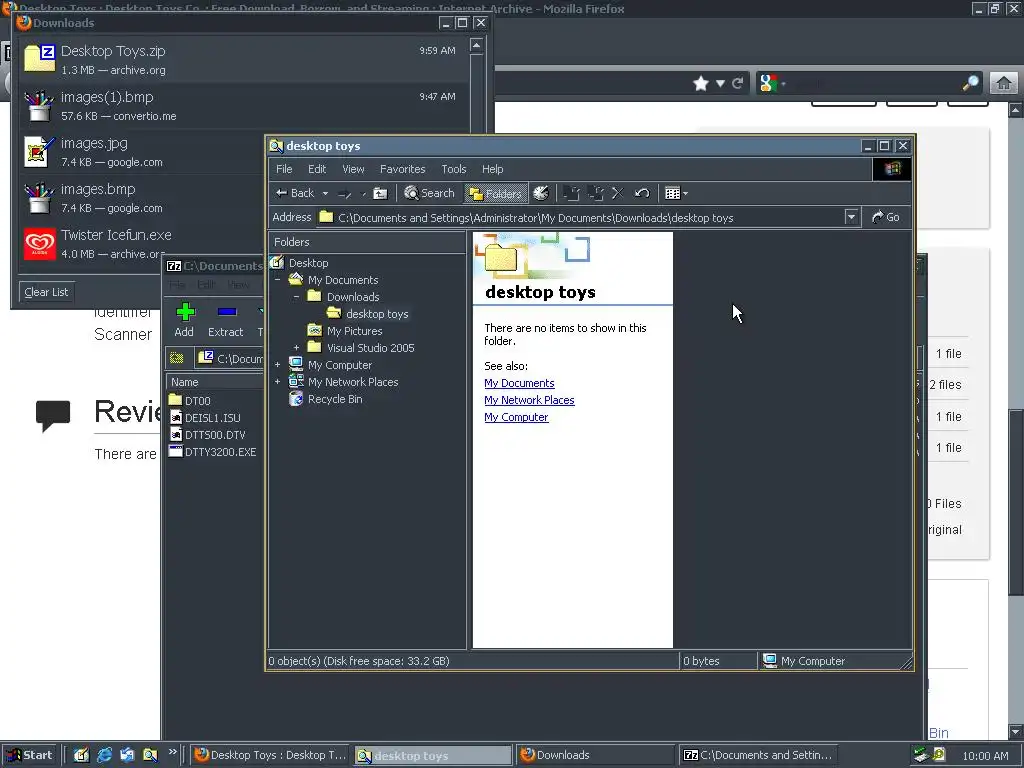The height and width of the screenshot is (768, 1024).
Task: Expand the My Network Places tree node
Action: [x=278, y=382]
